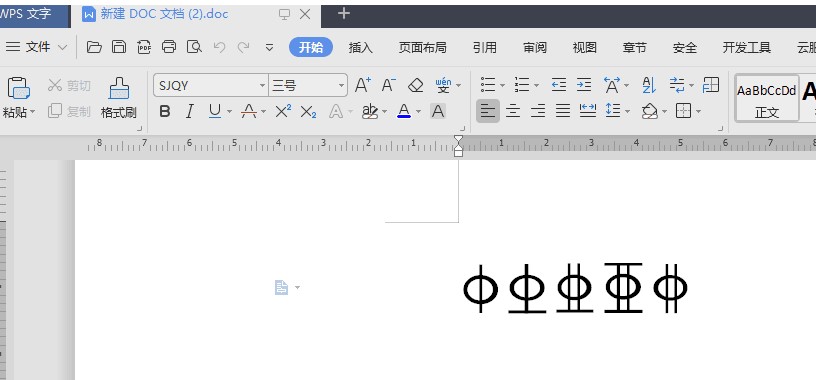Expand underline style dropdown arrow
The height and width of the screenshot is (380, 816).
230,111
